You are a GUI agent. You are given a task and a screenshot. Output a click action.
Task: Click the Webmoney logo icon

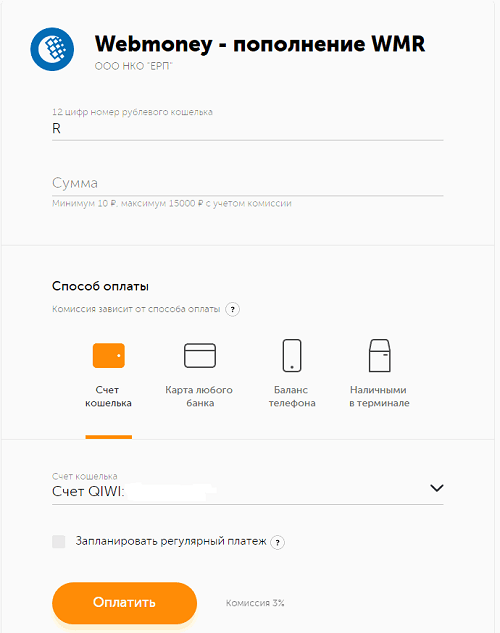click(x=52, y=49)
